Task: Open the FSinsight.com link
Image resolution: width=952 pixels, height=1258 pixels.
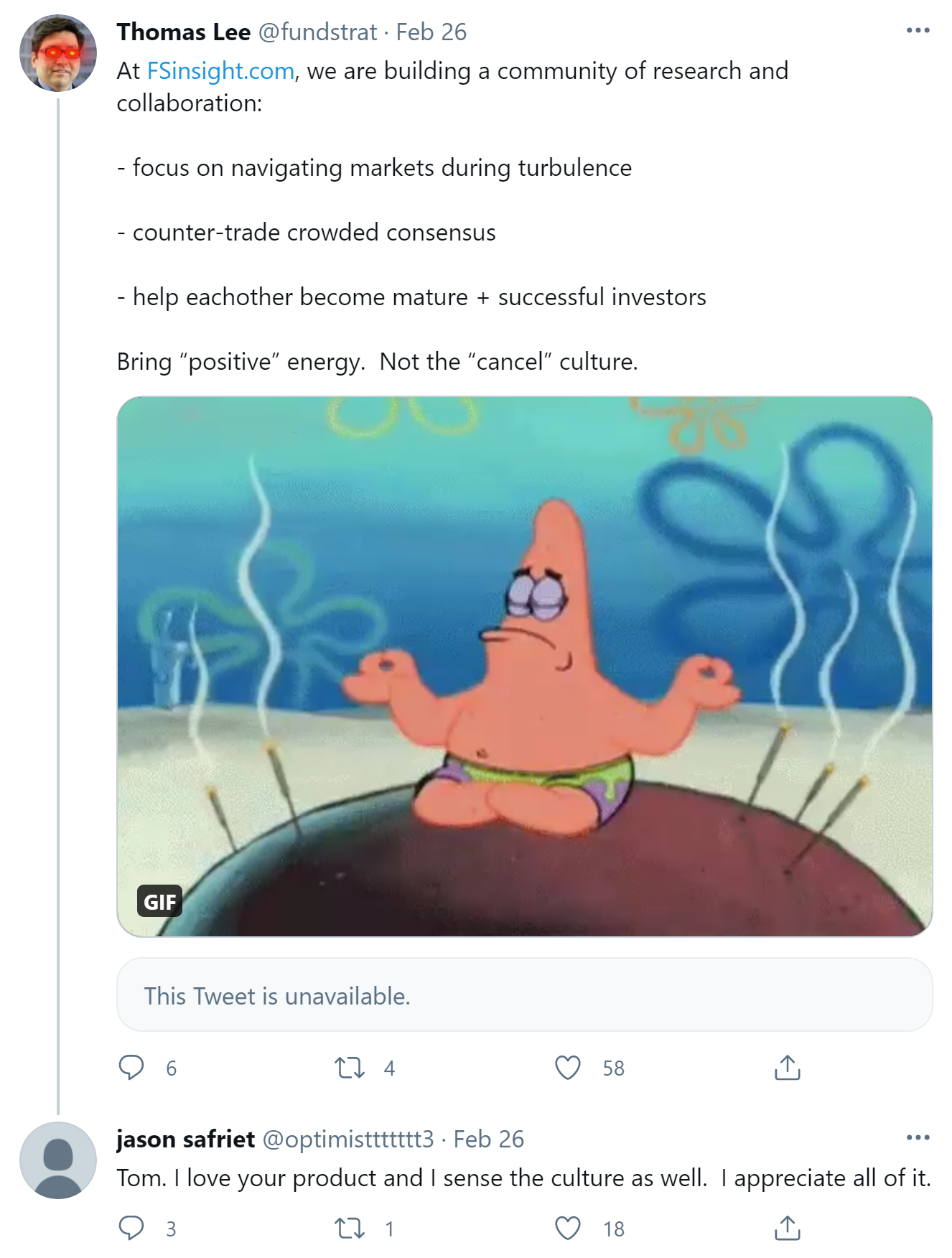Action: [220, 71]
